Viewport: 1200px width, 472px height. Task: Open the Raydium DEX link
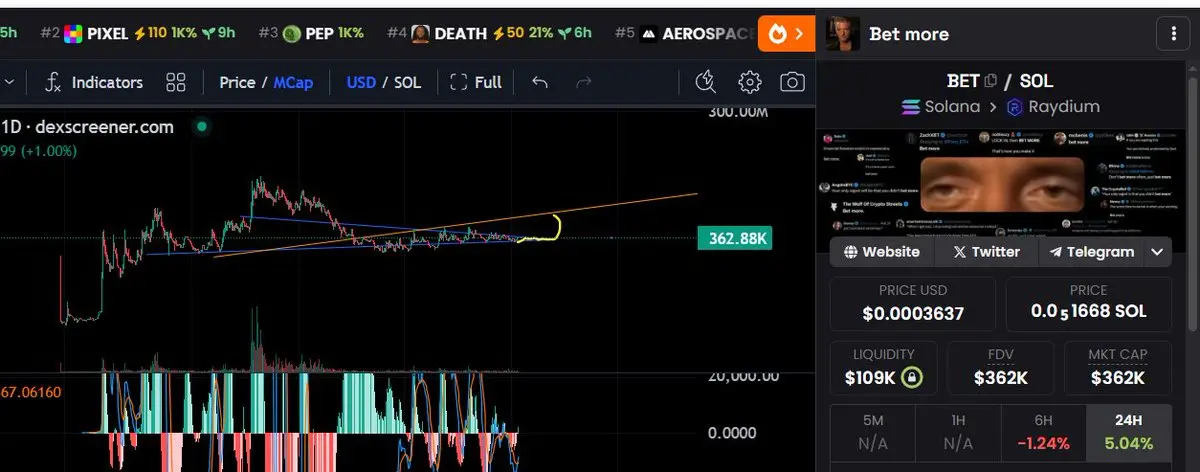tap(1053, 106)
